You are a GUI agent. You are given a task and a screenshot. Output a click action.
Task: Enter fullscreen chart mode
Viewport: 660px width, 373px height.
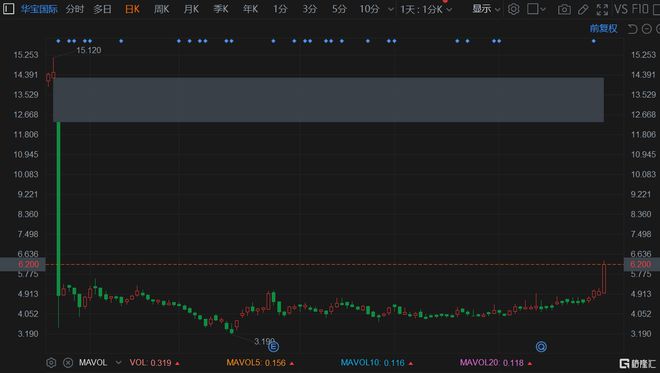tap(602, 9)
